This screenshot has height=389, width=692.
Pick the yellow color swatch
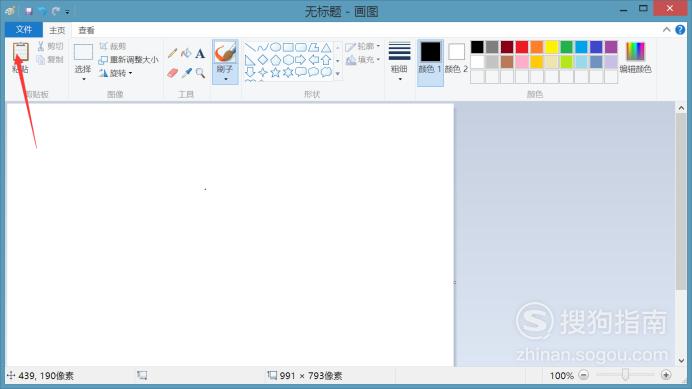(x=552, y=47)
